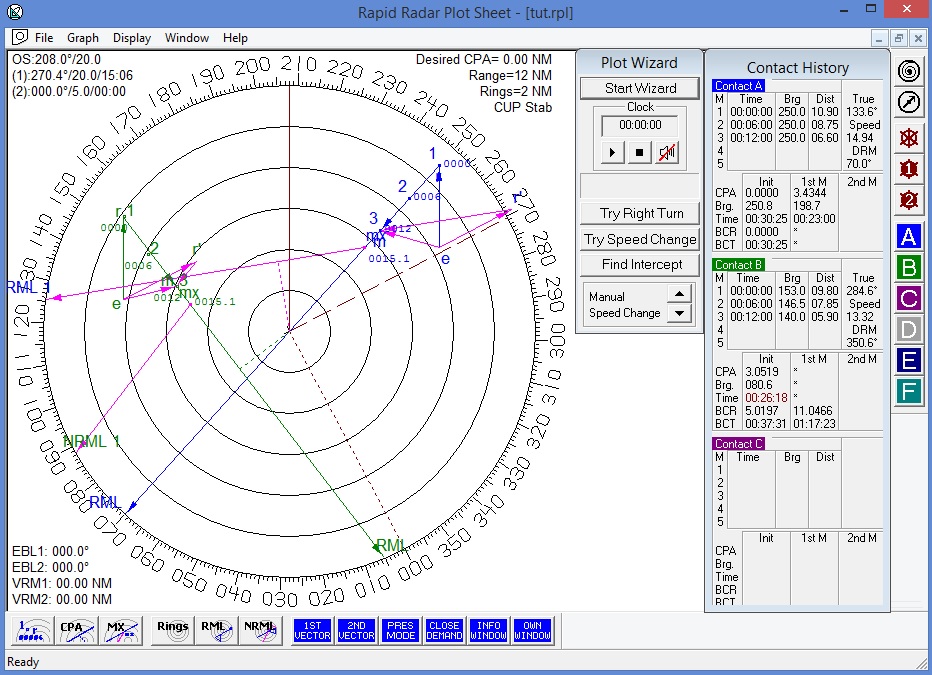This screenshot has width=932, height=675.
Task: Select the red ship's wheel icon
Action: tap(908, 138)
